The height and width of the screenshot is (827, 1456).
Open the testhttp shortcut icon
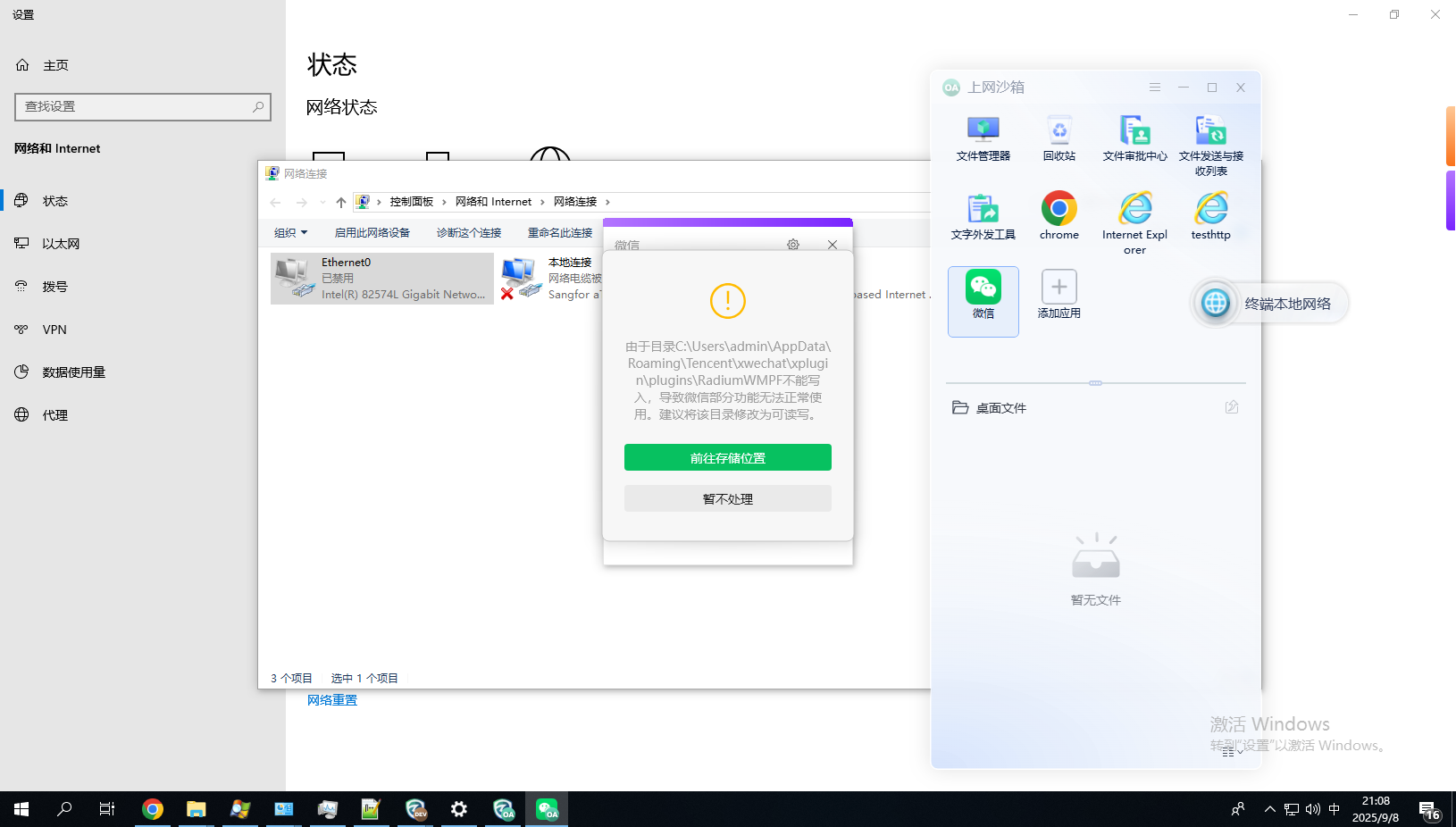pyautogui.click(x=1210, y=210)
